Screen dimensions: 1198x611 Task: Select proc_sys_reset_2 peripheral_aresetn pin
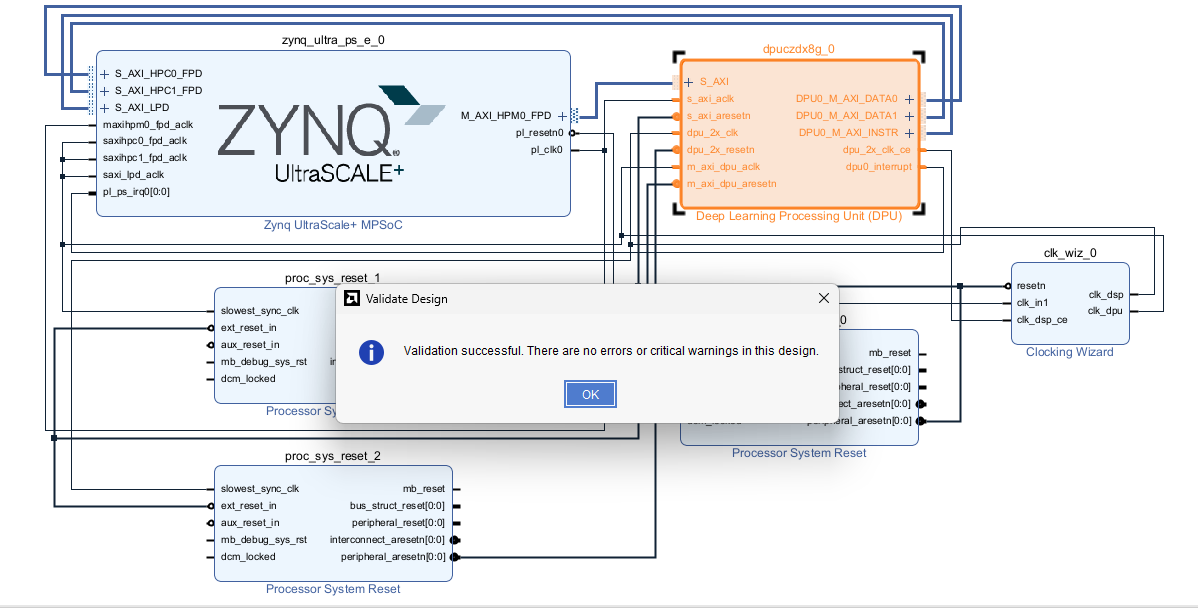point(393,557)
